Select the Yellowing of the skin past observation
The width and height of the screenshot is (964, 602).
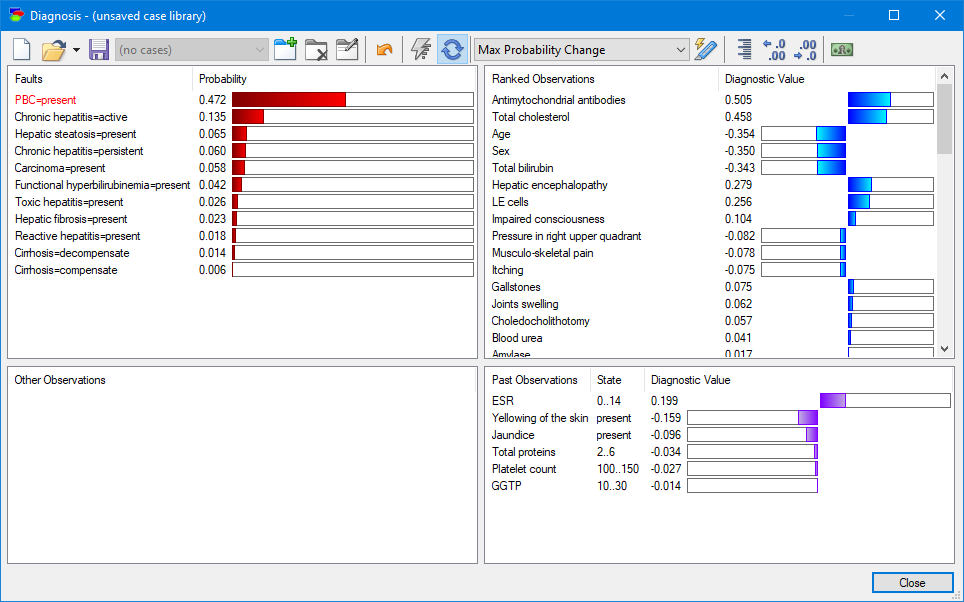pyautogui.click(x=540, y=418)
